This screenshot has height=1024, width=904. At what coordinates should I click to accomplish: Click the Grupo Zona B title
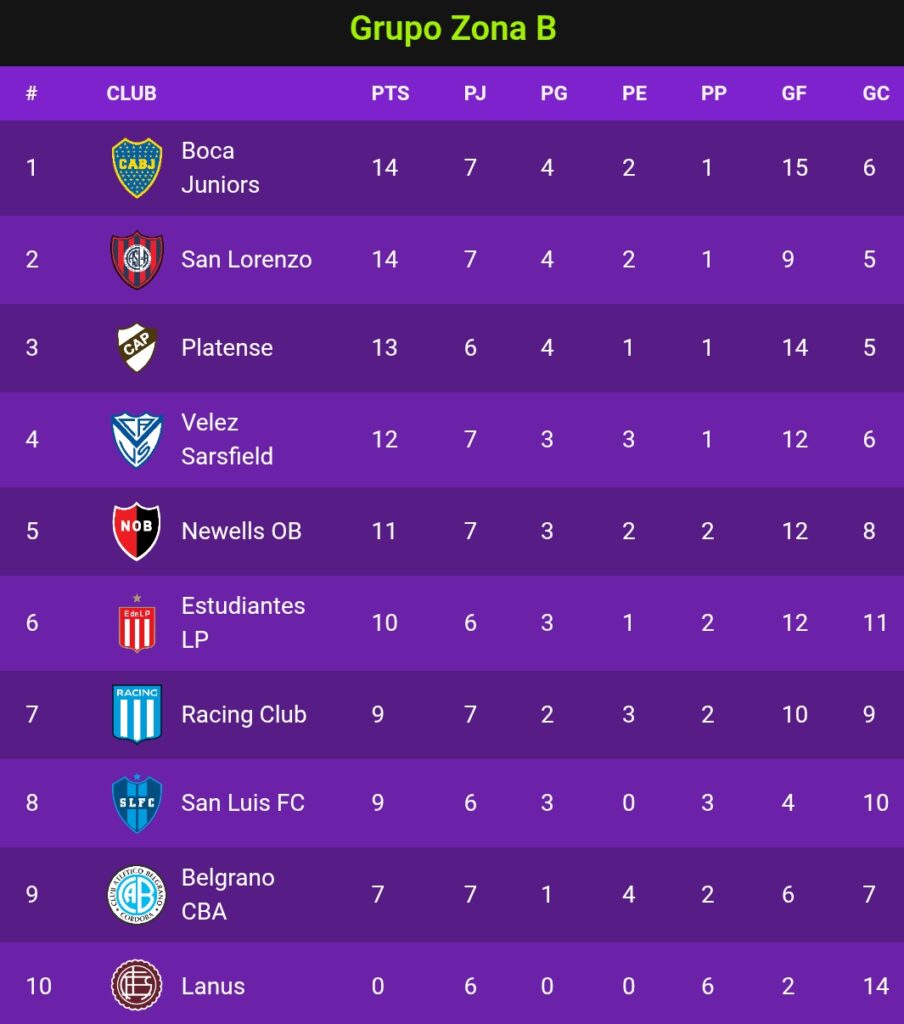(x=453, y=29)
